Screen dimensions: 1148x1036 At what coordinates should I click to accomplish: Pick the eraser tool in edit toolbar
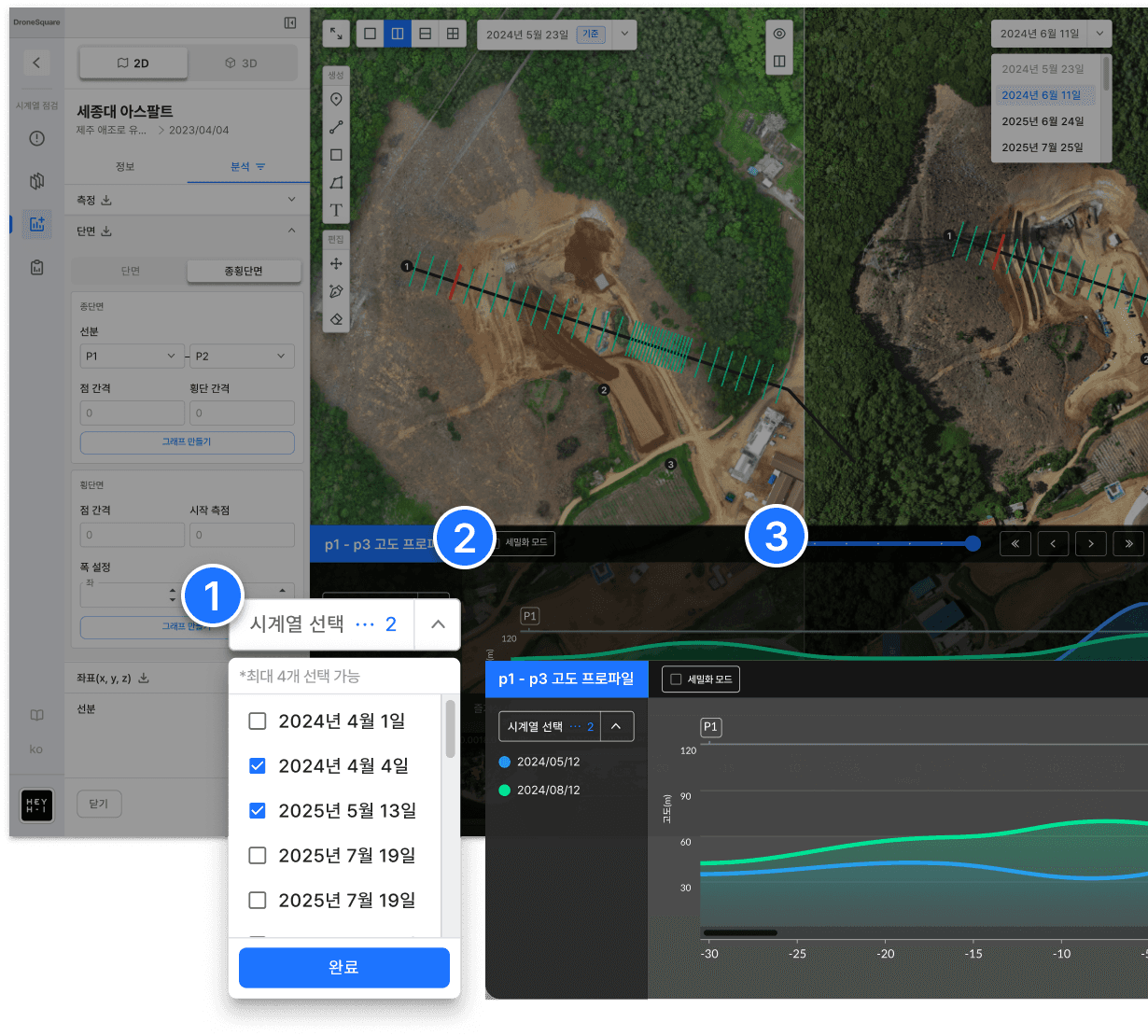pos(336,319)
